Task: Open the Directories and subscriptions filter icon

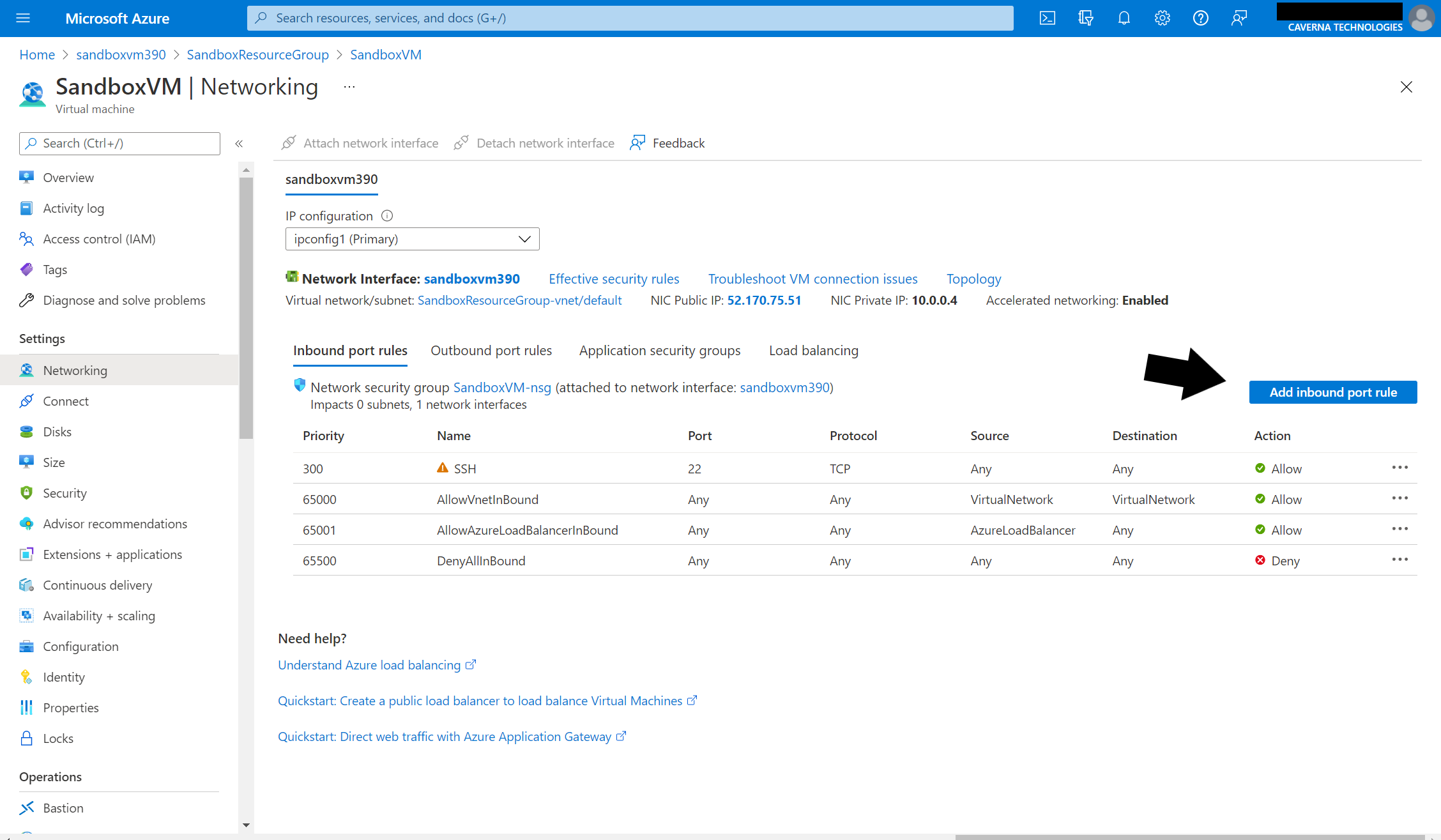Action: (1086, 18)
